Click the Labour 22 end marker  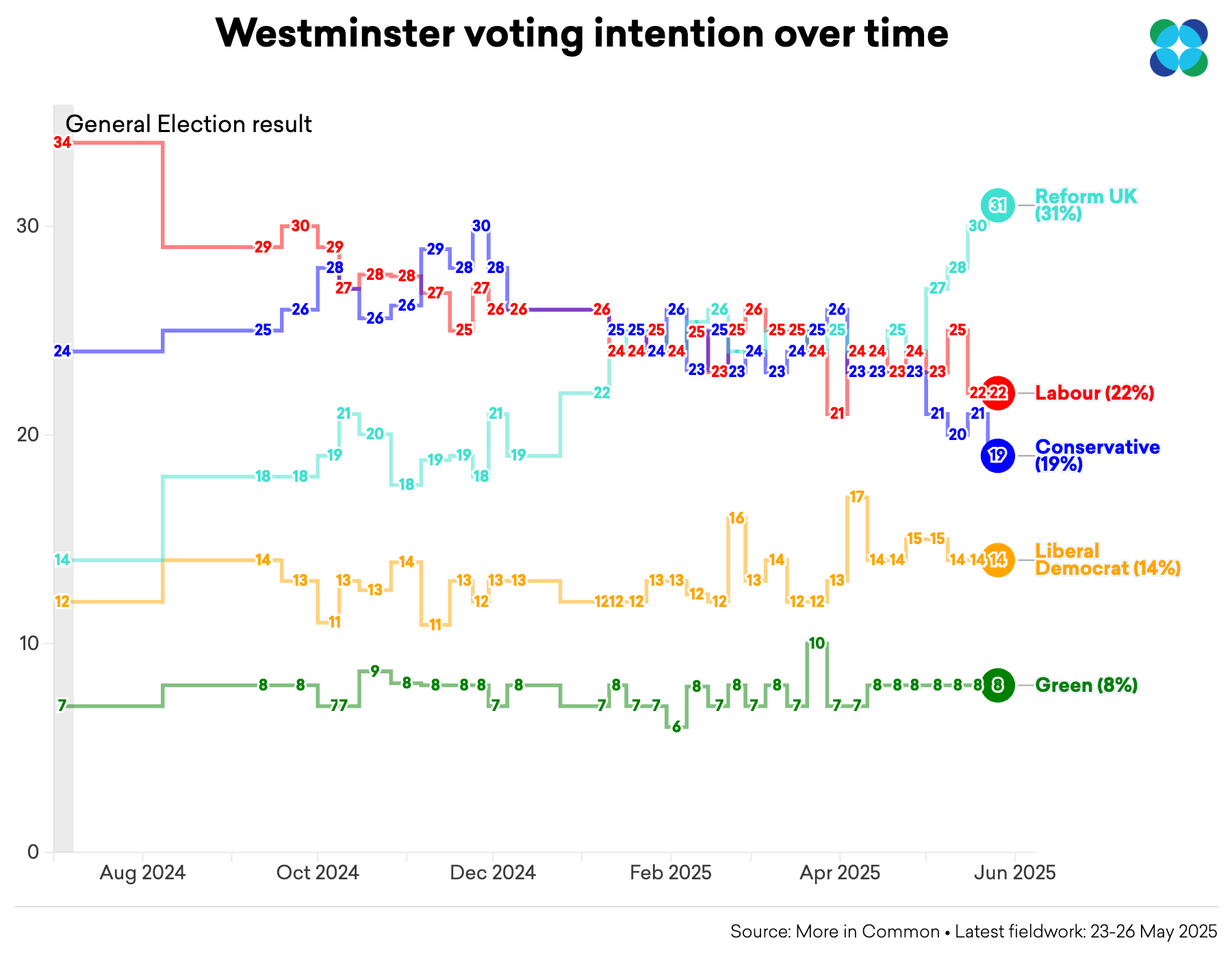point(998,393)
